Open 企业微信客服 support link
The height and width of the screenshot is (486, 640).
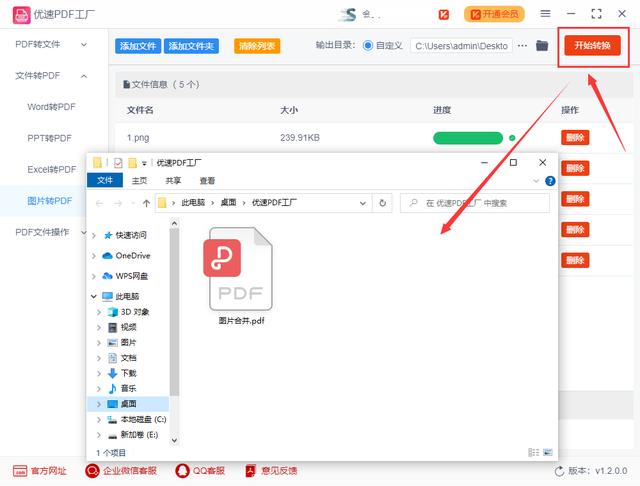[x=121, y=471]
